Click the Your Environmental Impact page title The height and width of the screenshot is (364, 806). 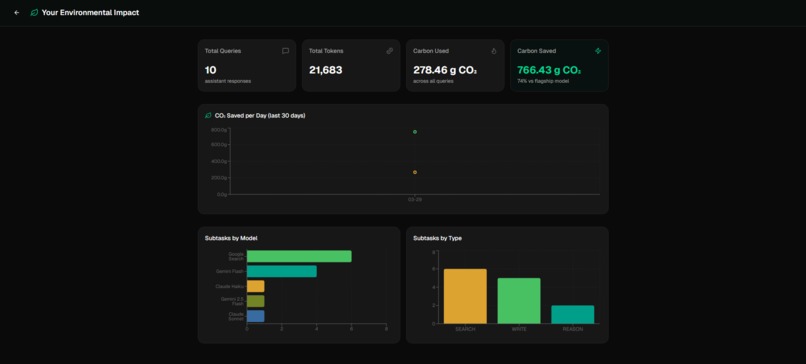tap(90, 12)
